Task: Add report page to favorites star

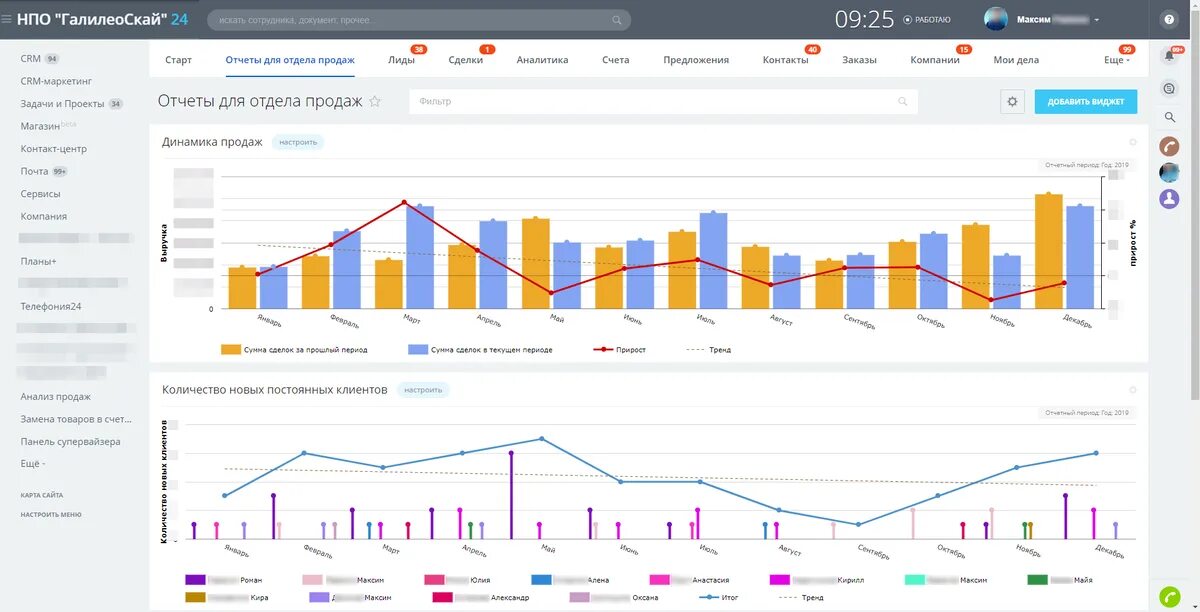Action: click(375, 101)
